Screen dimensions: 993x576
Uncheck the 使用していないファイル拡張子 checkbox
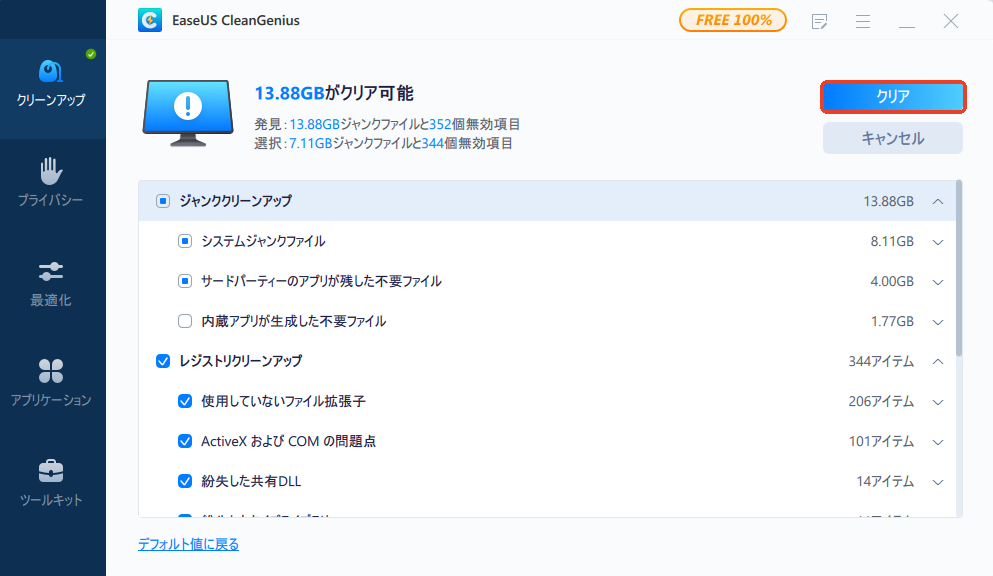pyautogui.click(x=184, y=401)
